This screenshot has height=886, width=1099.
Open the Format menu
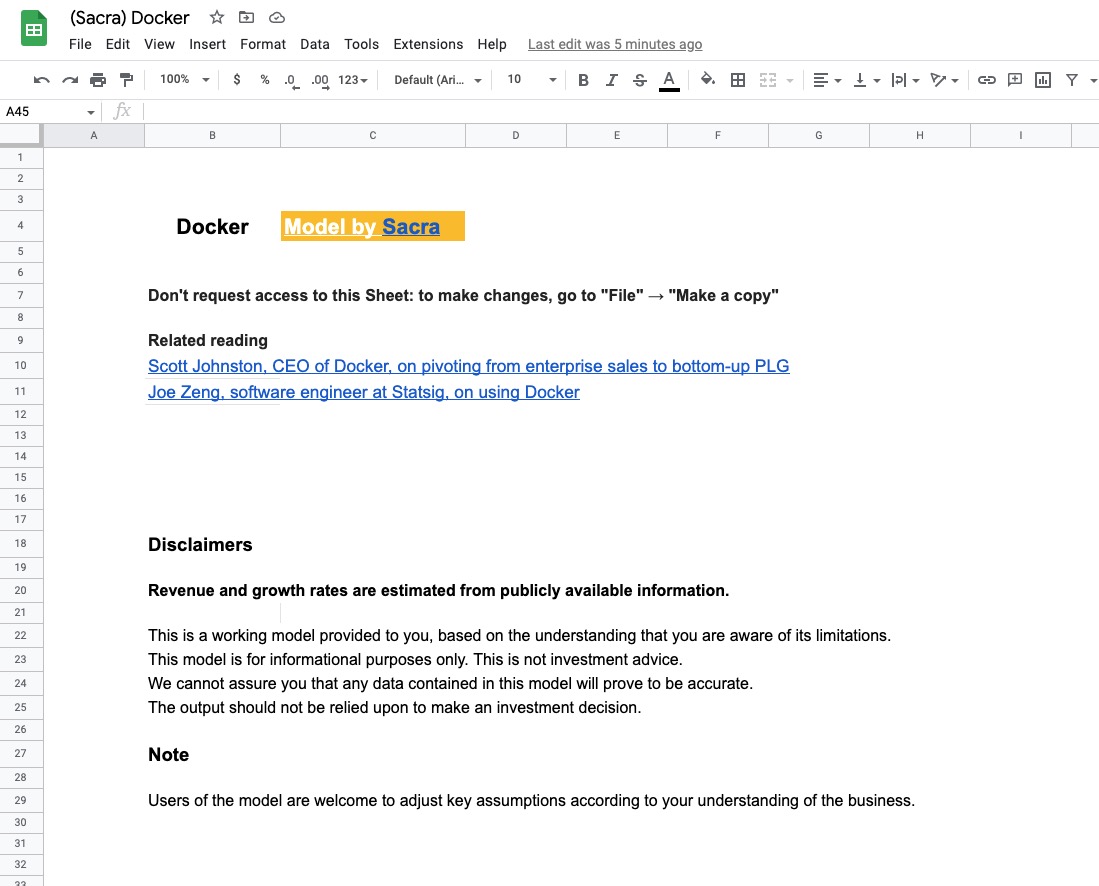(263, 44)
